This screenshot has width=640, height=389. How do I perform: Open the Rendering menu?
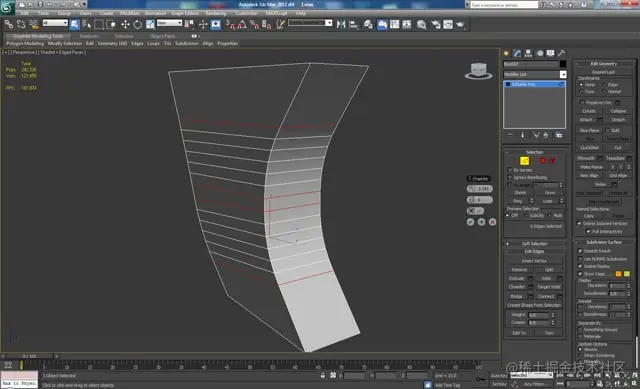(216, 13)
